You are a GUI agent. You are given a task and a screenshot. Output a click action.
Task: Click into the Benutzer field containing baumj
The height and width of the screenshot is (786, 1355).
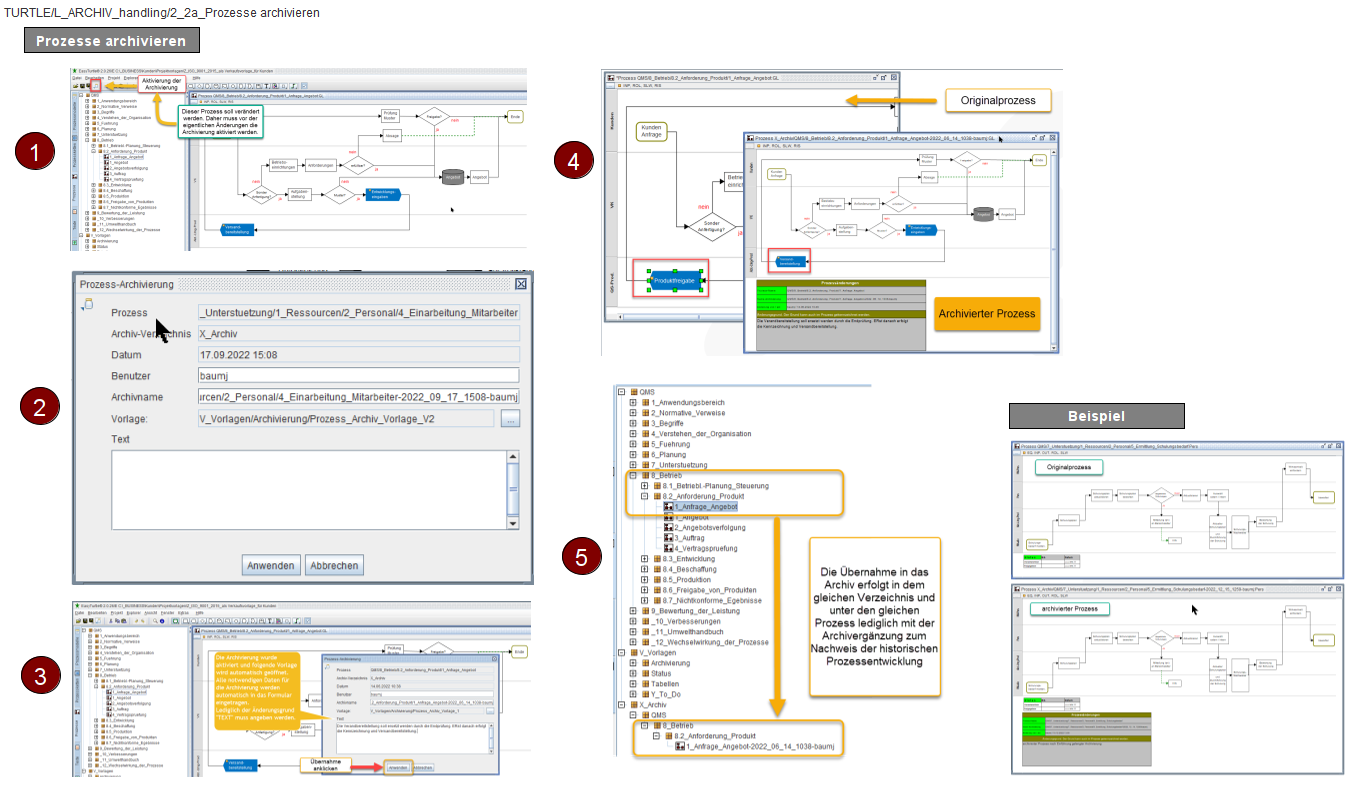[x=359, y=376]
